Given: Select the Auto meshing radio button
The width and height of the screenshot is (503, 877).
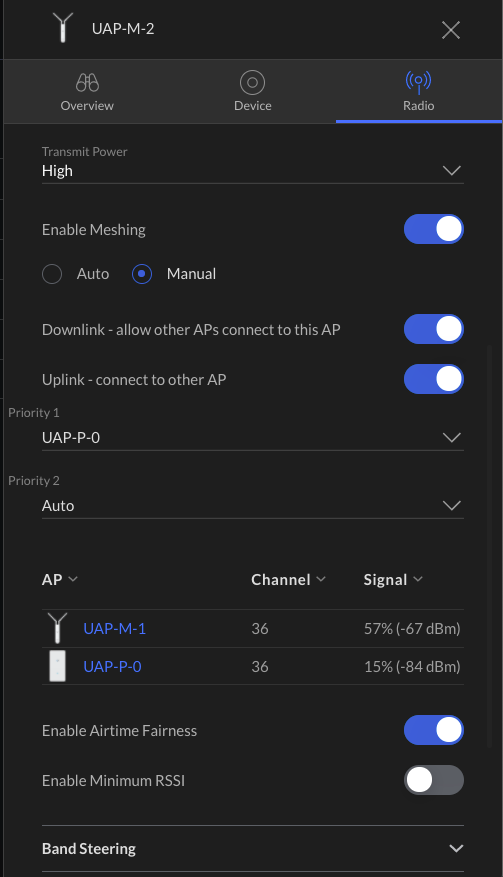Looking at the screenshot, I should [52, 274].
